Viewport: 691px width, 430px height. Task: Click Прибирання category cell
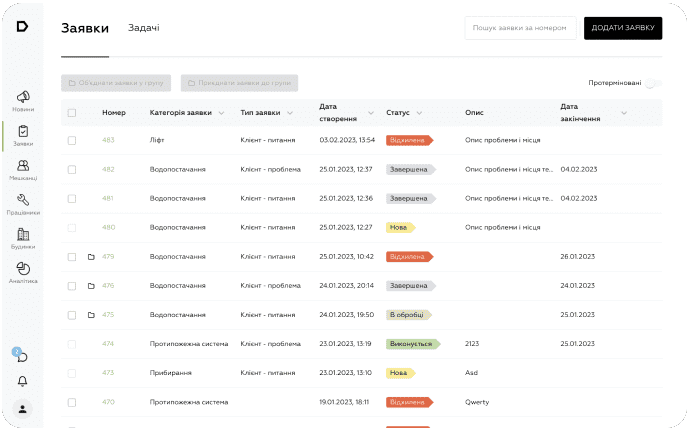[x=171, y=373]
